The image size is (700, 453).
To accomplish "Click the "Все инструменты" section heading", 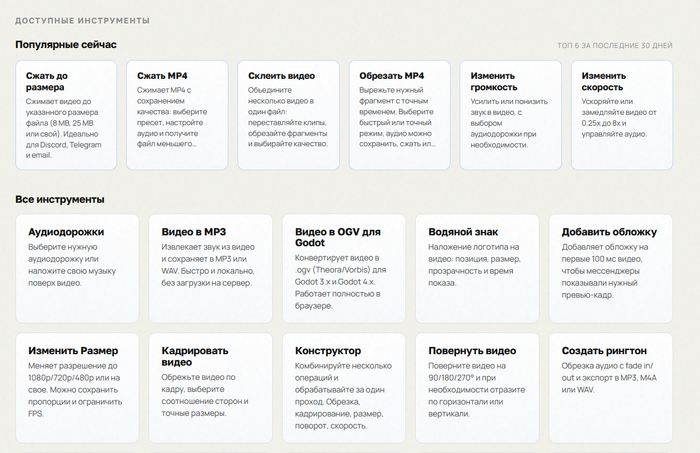I will (x=60, y=199).
